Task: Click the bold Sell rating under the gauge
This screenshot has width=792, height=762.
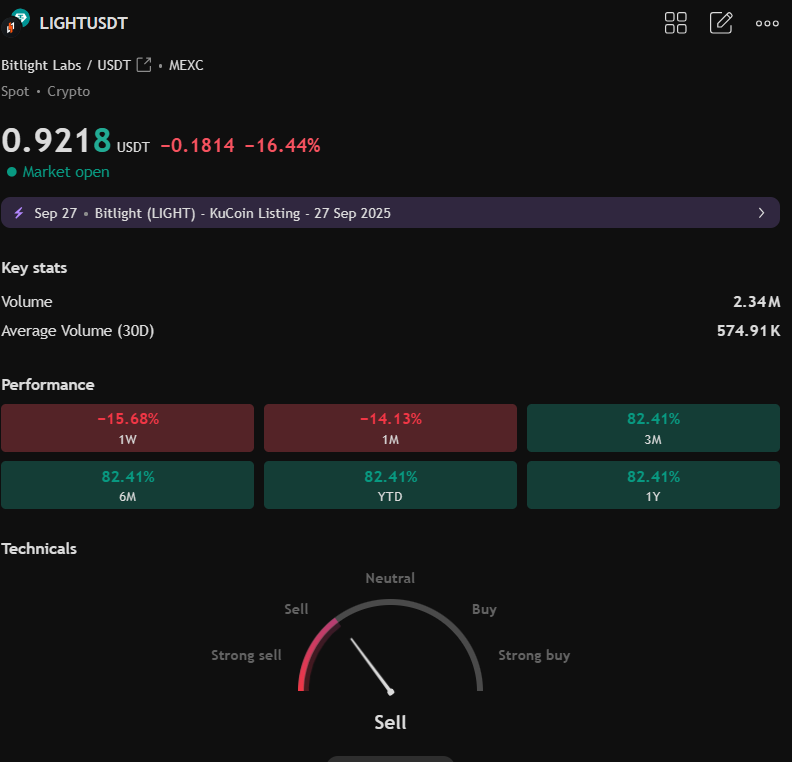Action: (390, 722)
